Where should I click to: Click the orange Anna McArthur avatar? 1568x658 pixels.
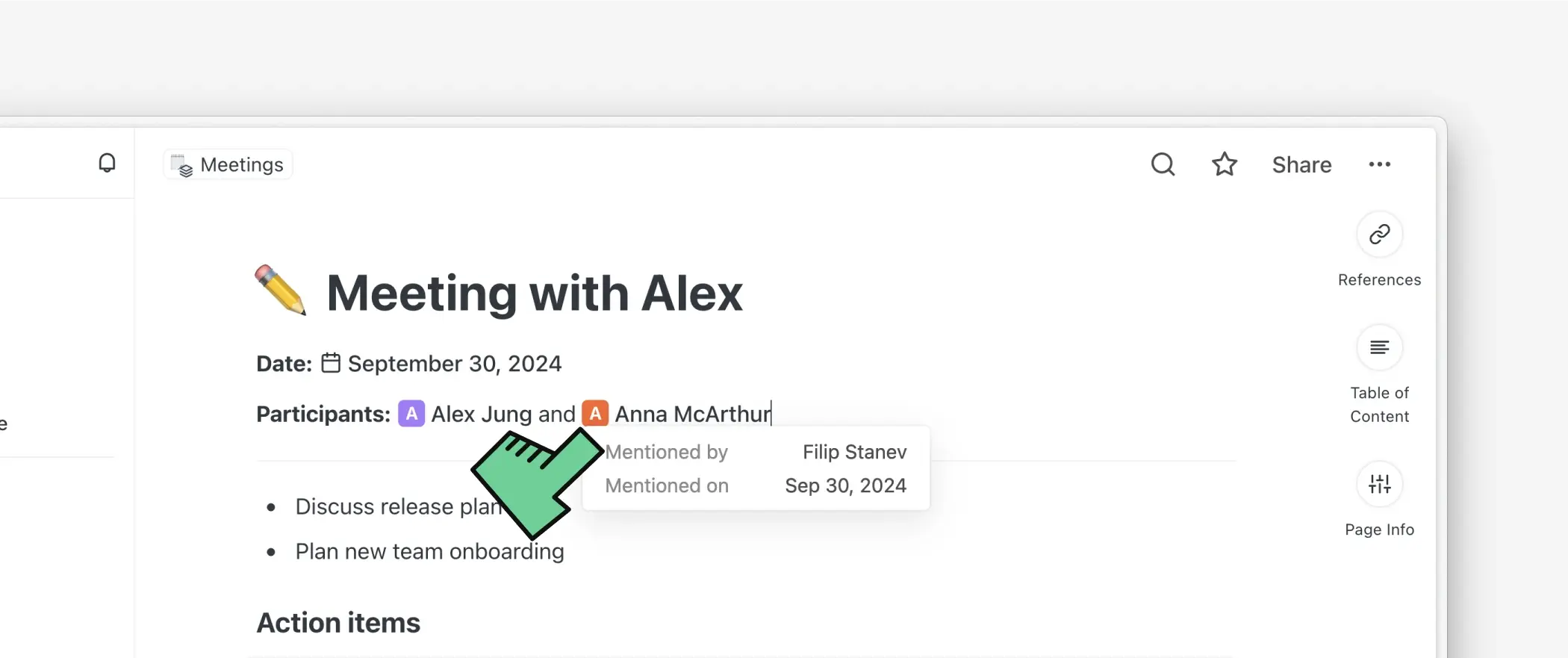[595, 413]
